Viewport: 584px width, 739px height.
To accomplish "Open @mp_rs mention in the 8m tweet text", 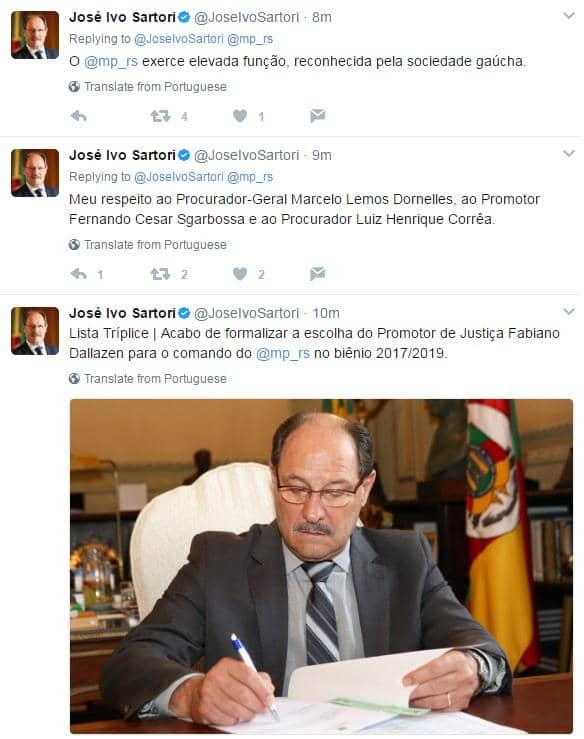I will [x=111, y=62].
